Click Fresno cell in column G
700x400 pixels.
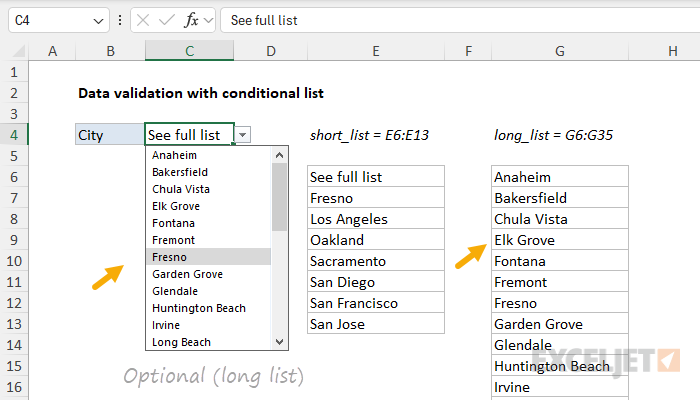point(560,302)
